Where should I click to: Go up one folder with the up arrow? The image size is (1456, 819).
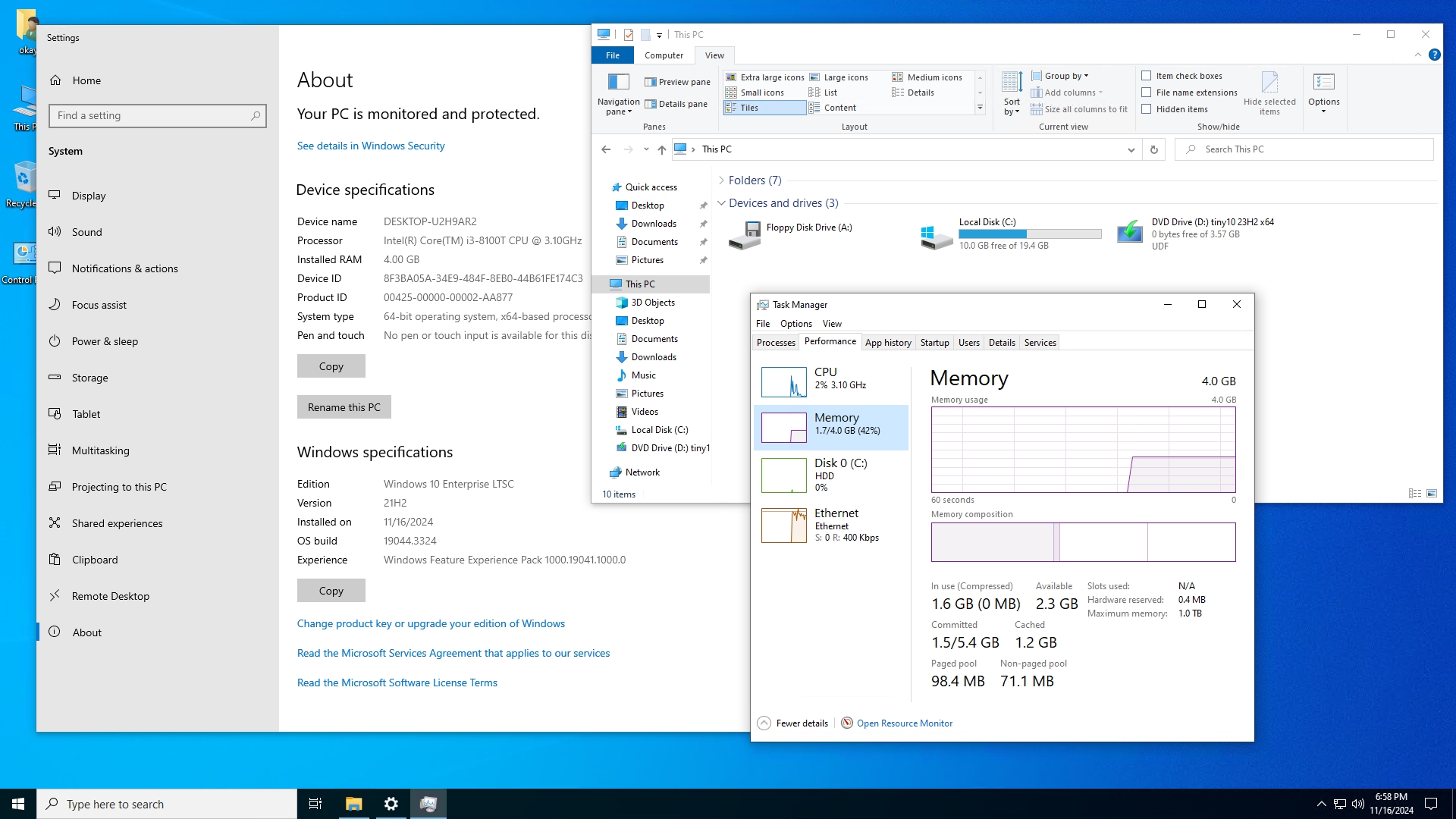[x=661, y=149]
